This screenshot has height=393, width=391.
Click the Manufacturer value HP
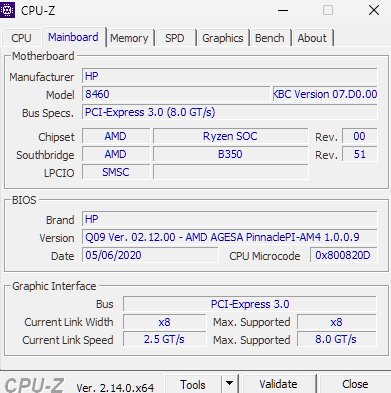230,76
